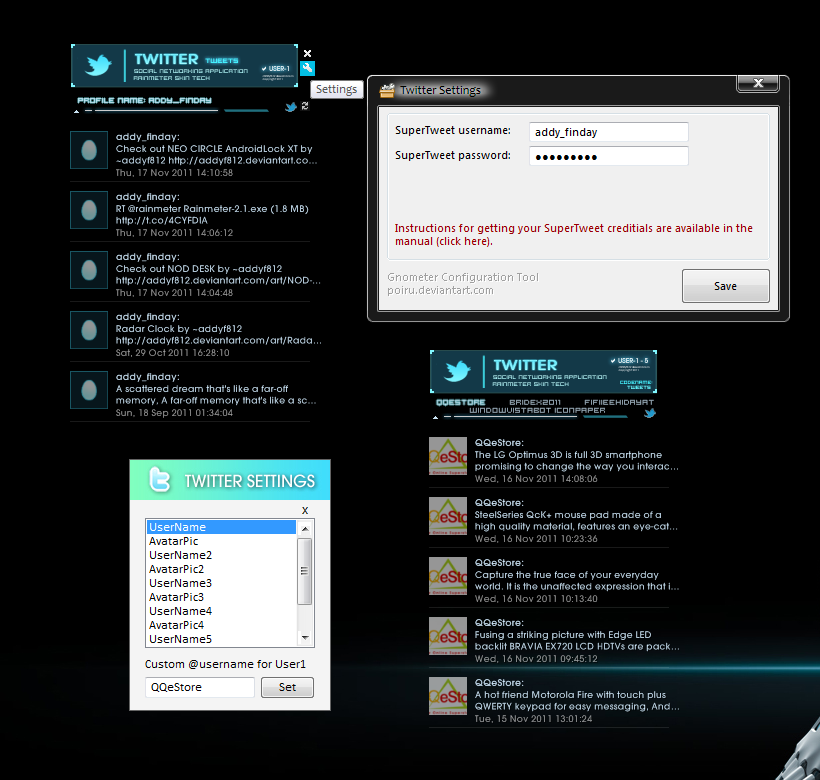This screenshot has height=780, width=820.
Task: Open the Check out NOD DESK tweet
Action: pyautogui.click(x=218, y=275)
